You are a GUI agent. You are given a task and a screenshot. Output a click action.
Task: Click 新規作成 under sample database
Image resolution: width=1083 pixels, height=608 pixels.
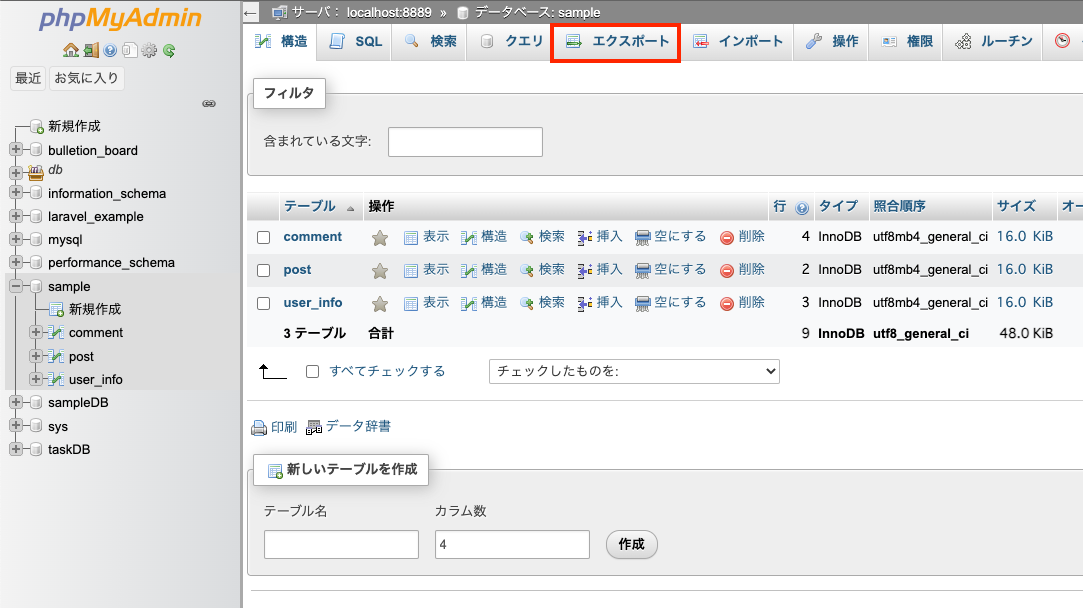coord(95,309)
